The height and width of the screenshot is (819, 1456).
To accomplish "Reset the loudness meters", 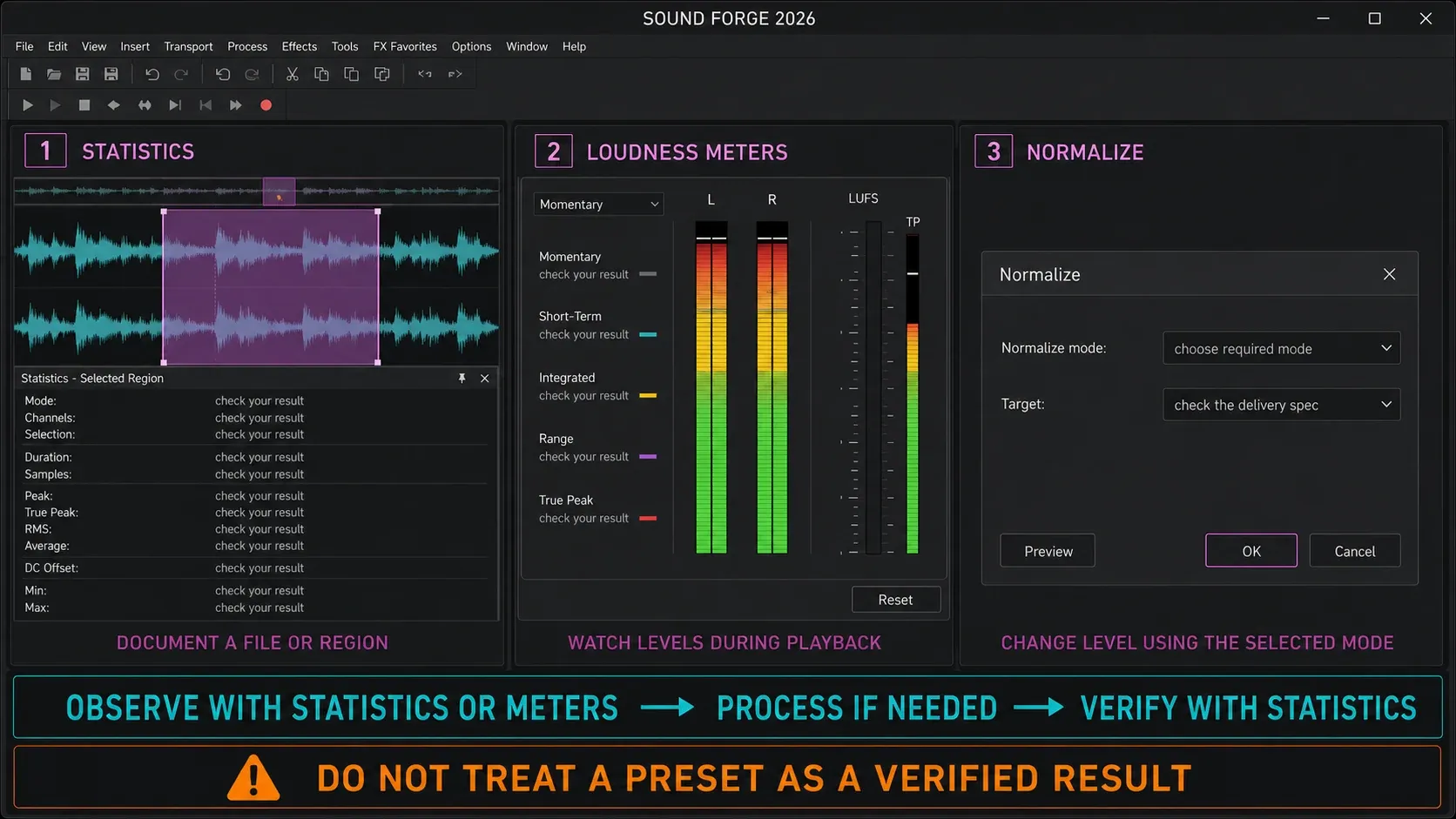I will (895, 600).
